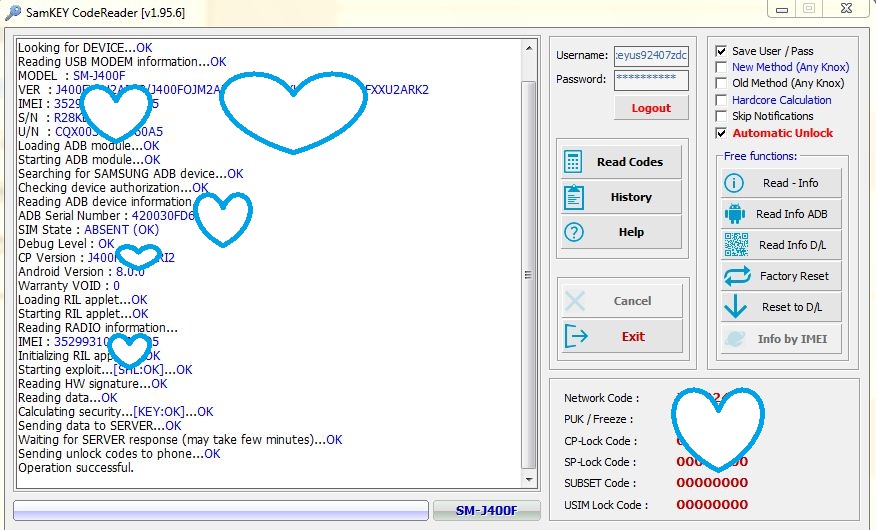Toggle Save User / Pass checkbox
Viewport: 876px width, 530px height.
coord(721,51)
